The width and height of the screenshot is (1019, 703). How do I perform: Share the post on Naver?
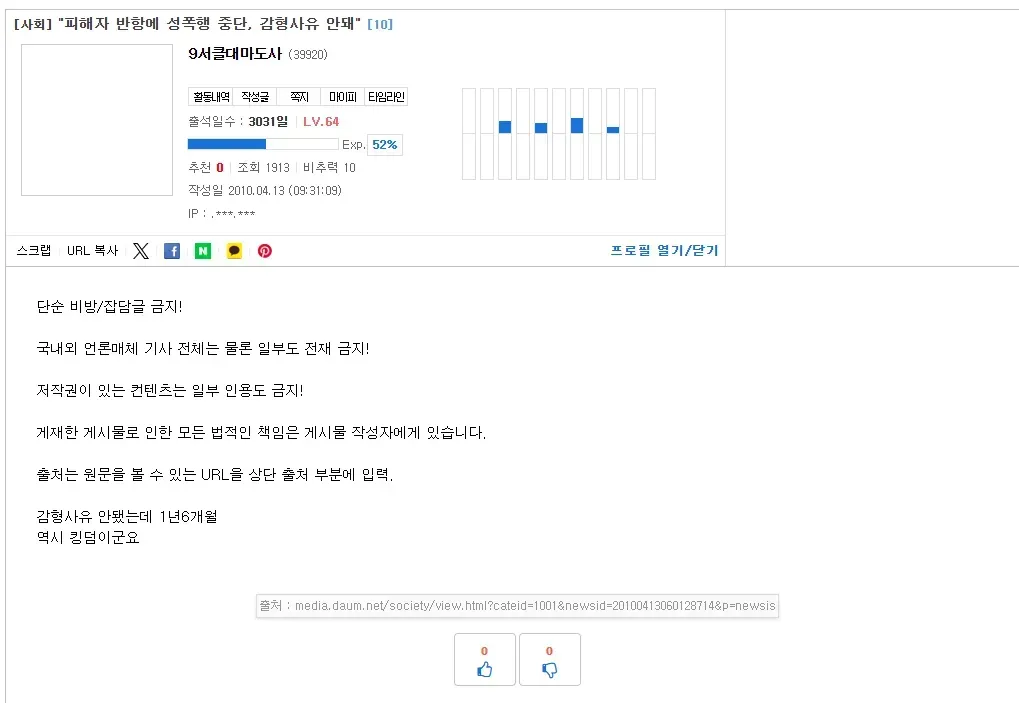(x=203, y=251)
